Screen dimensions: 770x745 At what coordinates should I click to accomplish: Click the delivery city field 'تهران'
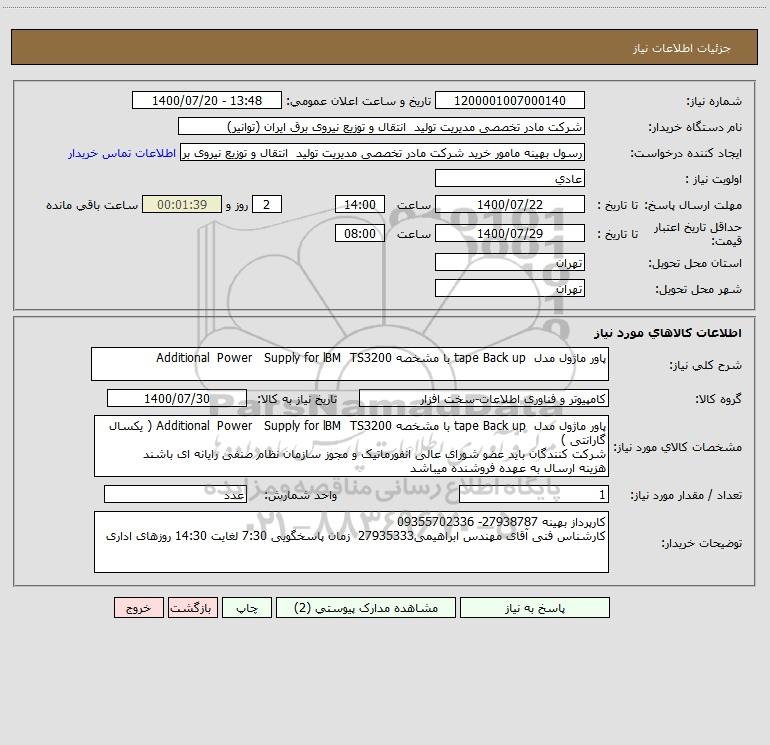click(x=510, y=288)
